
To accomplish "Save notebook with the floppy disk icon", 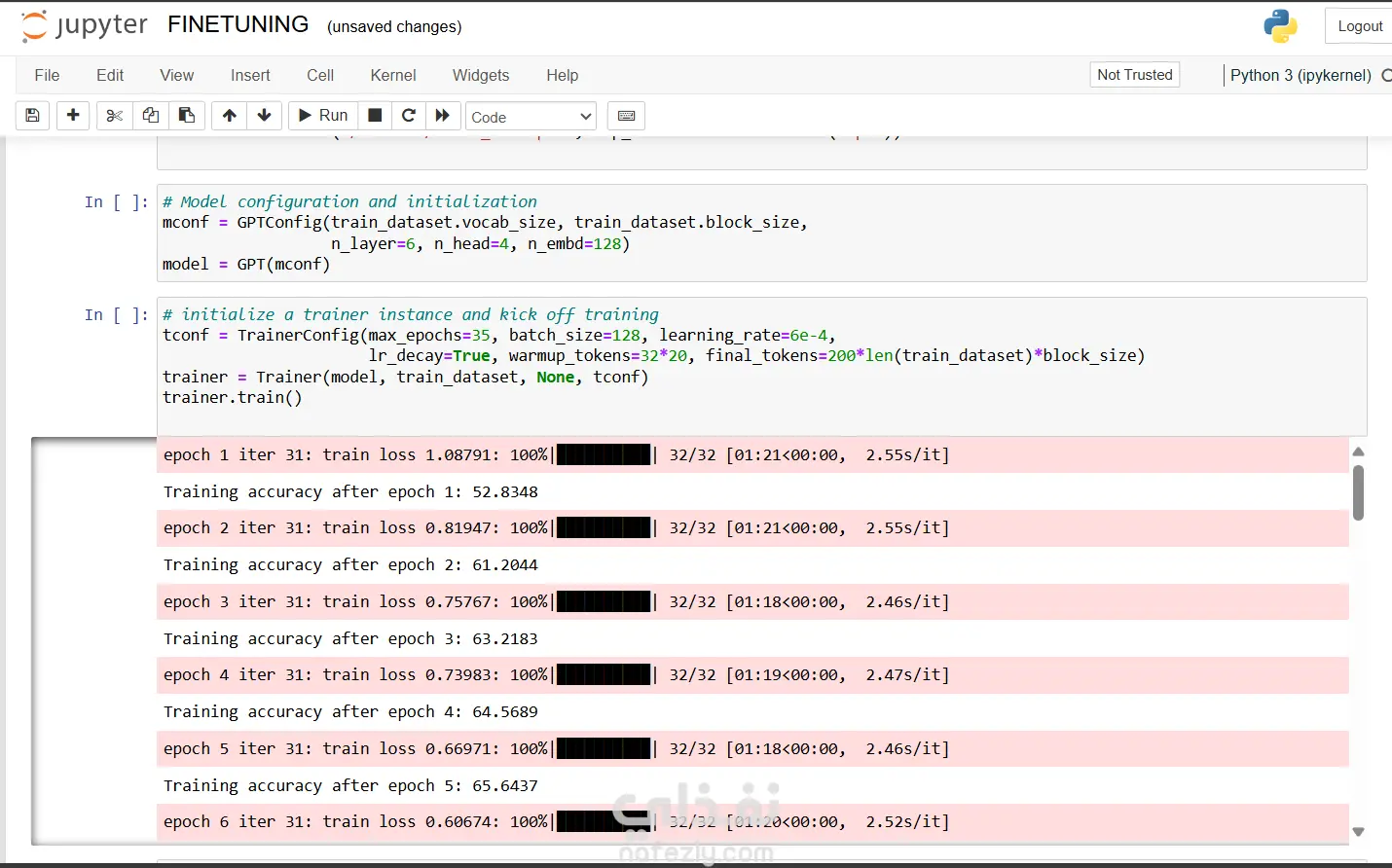I will [32, 116].
